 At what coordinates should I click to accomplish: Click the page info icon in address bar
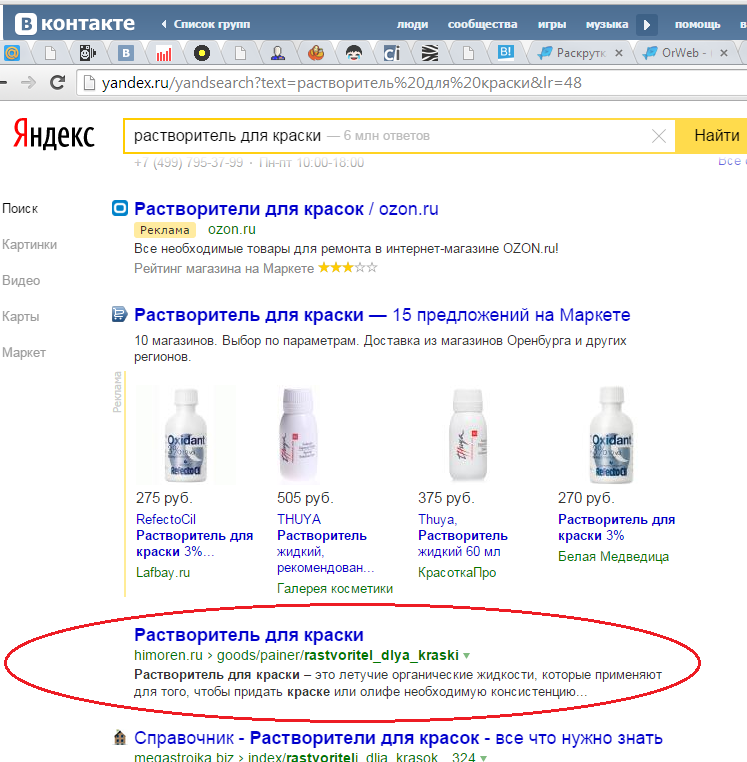(89, 83)
